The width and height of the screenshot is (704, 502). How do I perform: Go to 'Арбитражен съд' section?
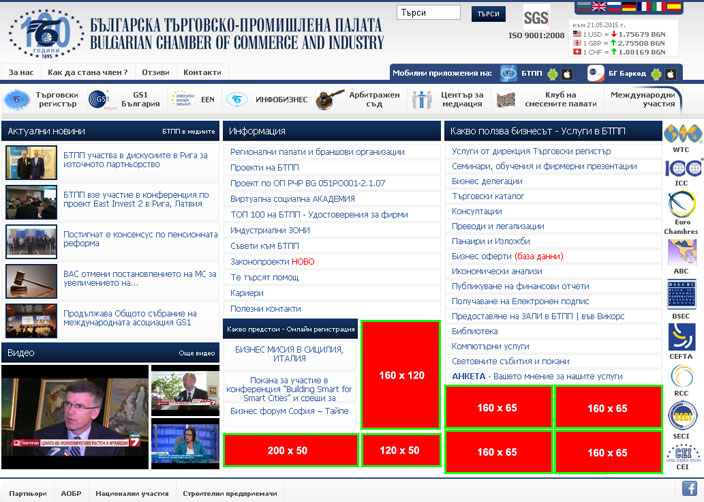click(x=359, y=100)
